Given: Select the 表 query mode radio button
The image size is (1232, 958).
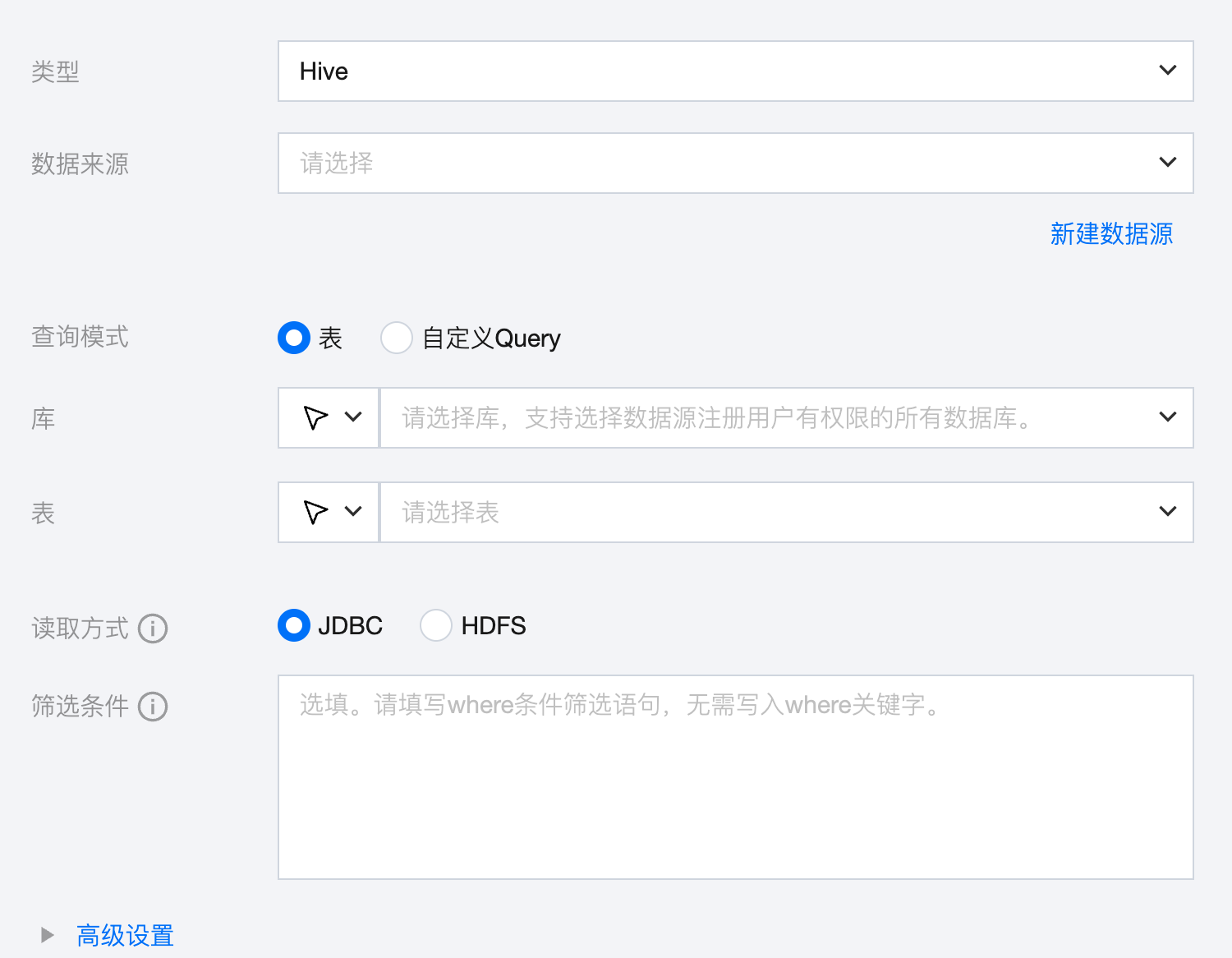Looking at the screenshot, I should click(x=294, y=338).
